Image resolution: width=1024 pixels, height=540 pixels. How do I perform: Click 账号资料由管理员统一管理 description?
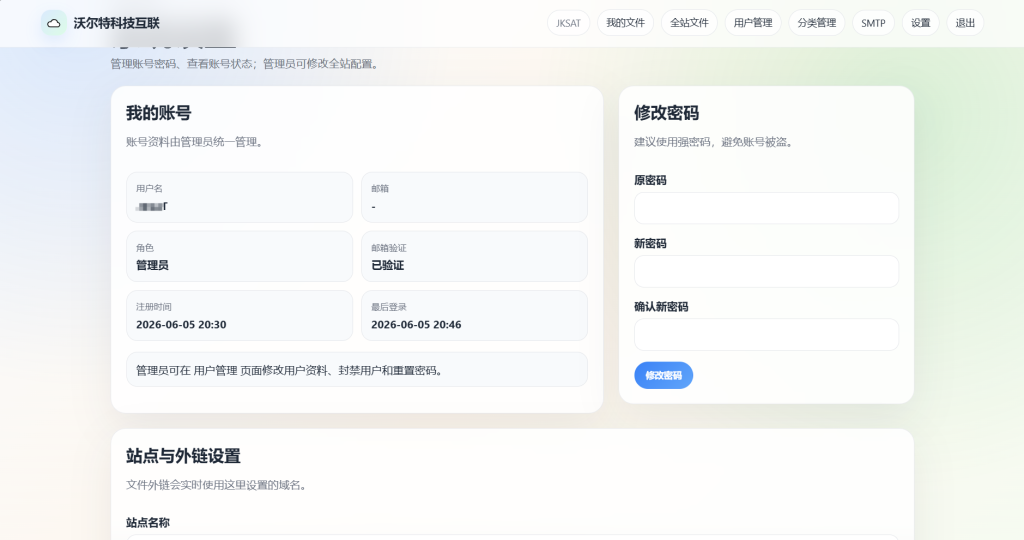click(x=196, y=142)
